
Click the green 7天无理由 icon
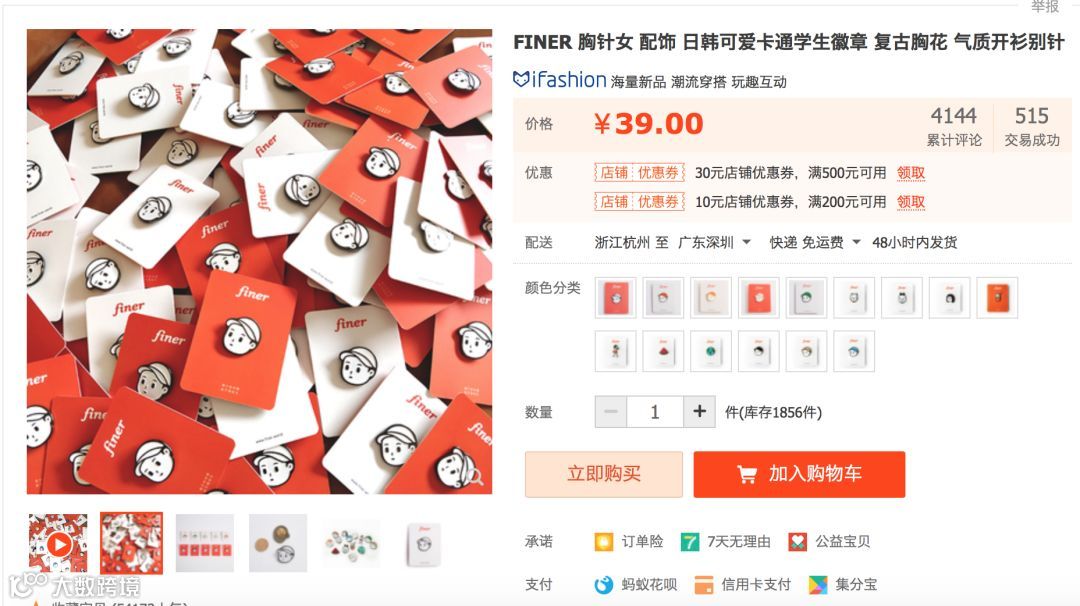[x=689, y=541]
